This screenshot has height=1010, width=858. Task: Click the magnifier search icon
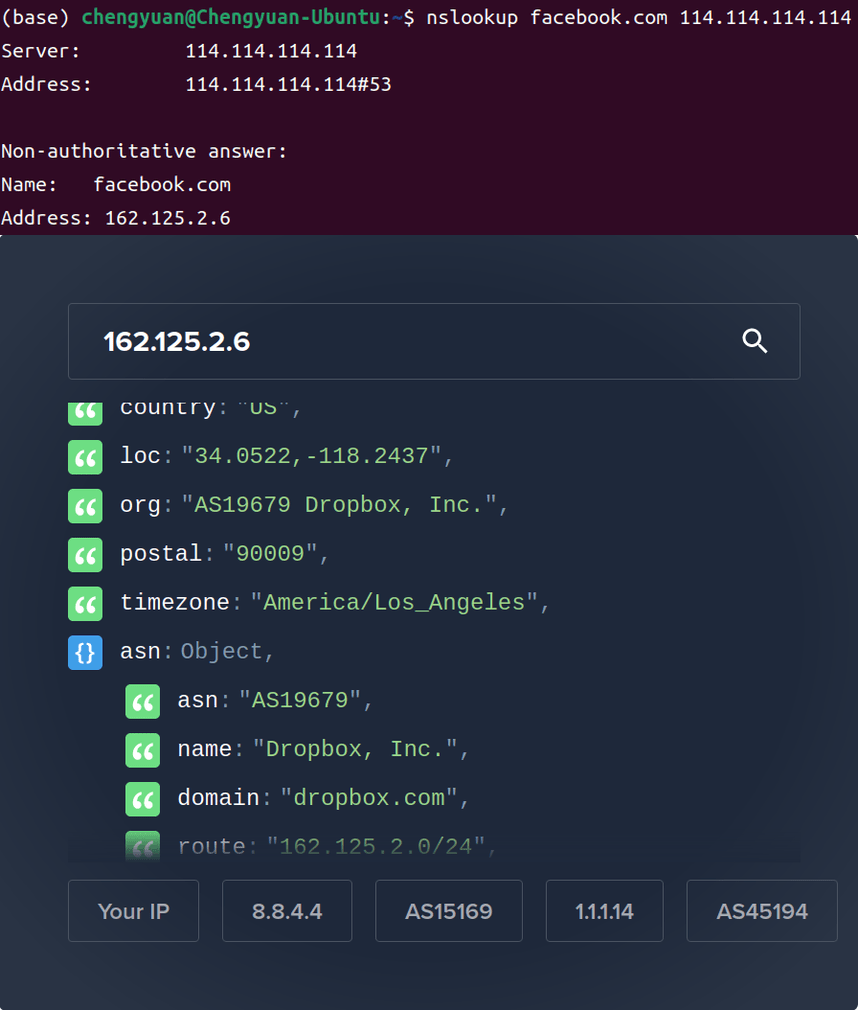click(x=754, y=341)
